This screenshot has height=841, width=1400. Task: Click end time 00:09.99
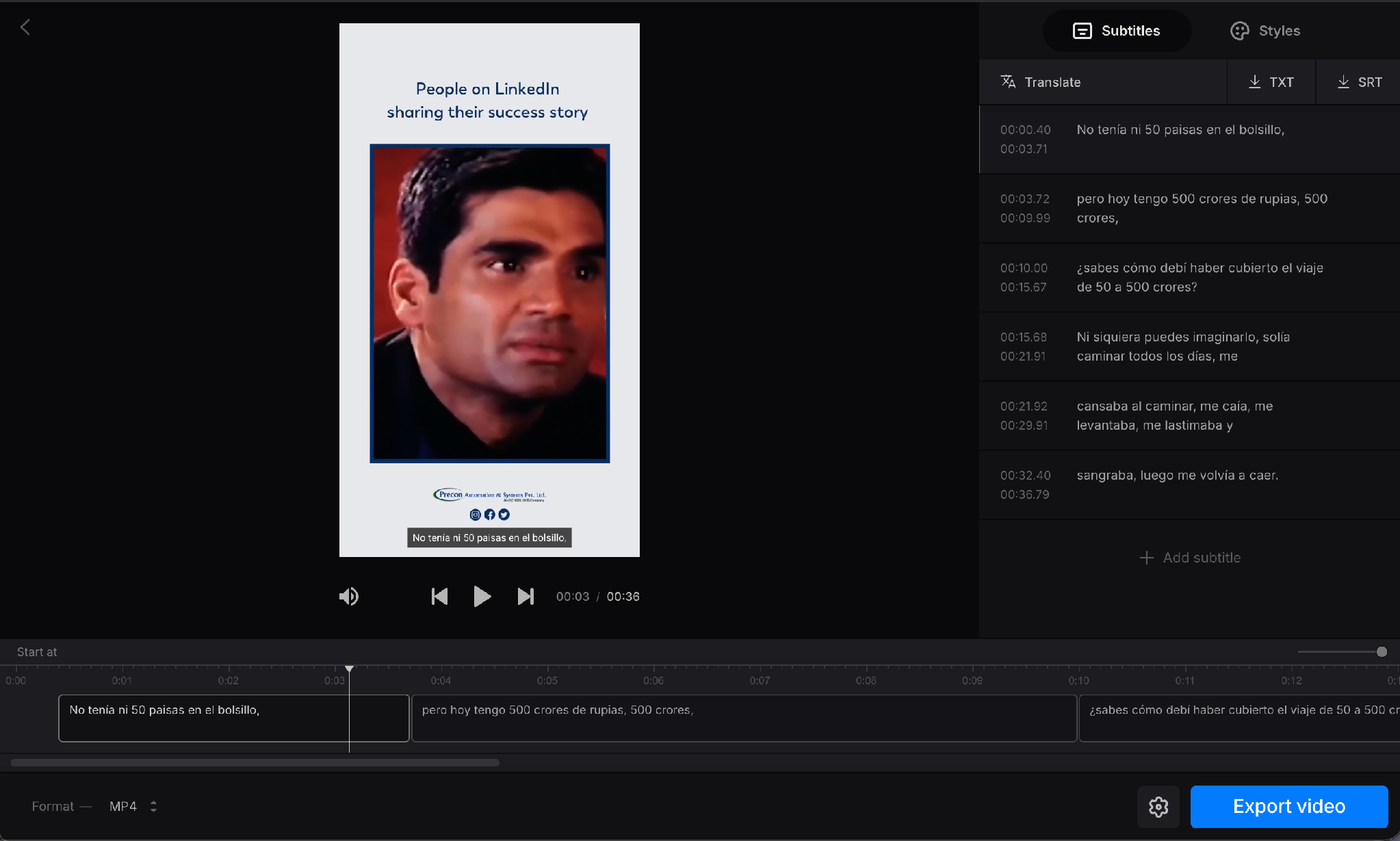point(1025,218)
